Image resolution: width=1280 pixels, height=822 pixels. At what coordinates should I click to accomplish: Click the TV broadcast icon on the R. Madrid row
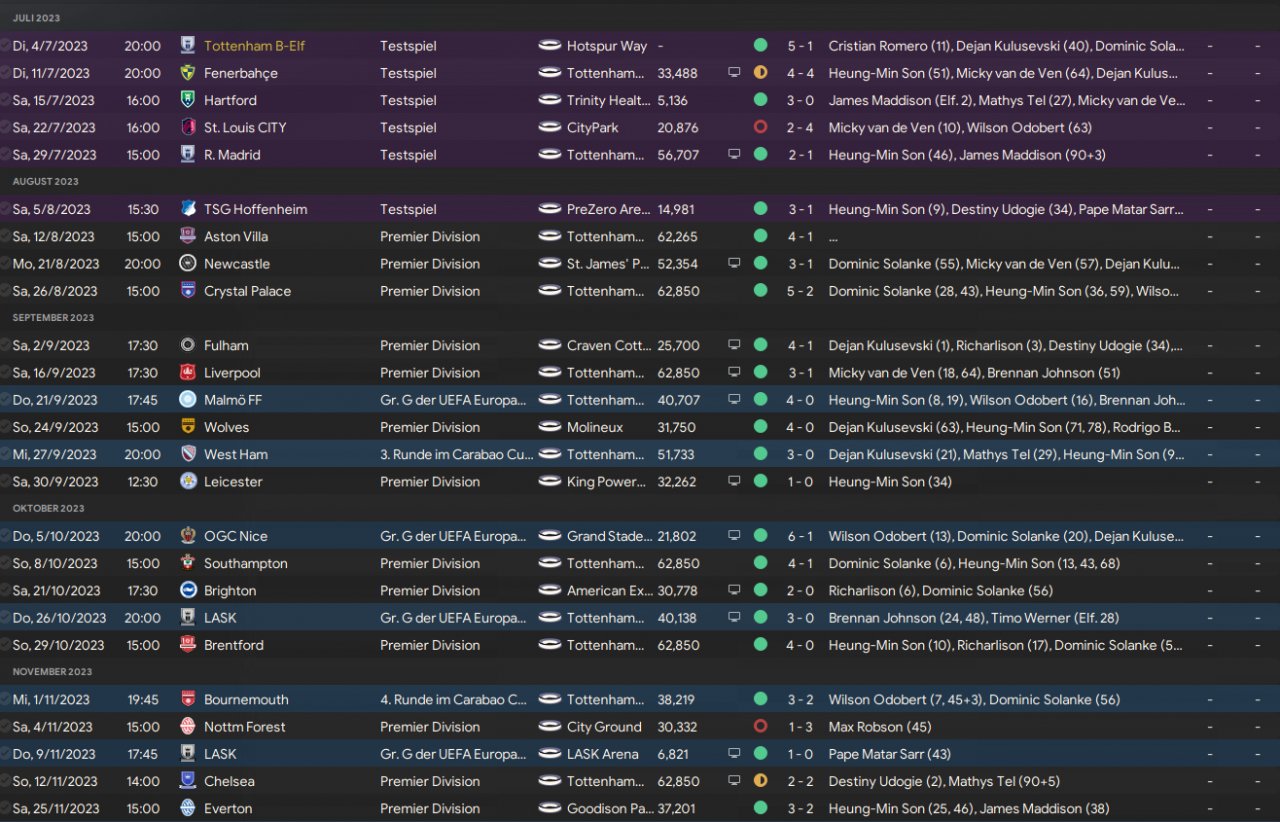734,155
